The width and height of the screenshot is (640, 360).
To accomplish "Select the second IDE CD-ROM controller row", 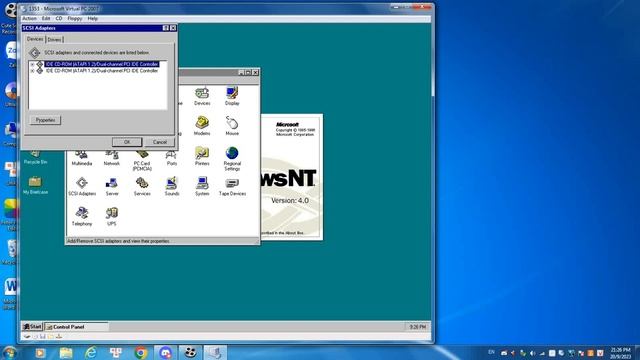I will pyautogui.click(x=102, y=71).
